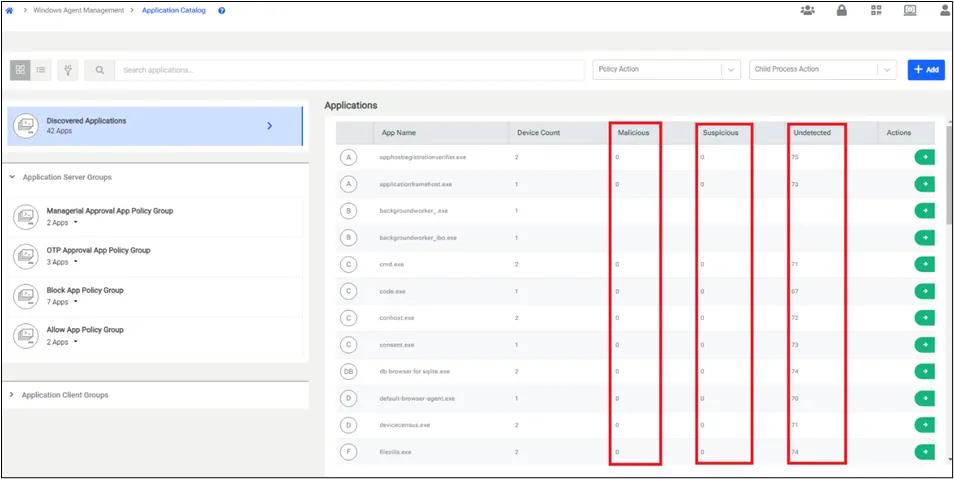The image size is (954, 479).
Task: Select the consent.exe app name
Action: 397,344
